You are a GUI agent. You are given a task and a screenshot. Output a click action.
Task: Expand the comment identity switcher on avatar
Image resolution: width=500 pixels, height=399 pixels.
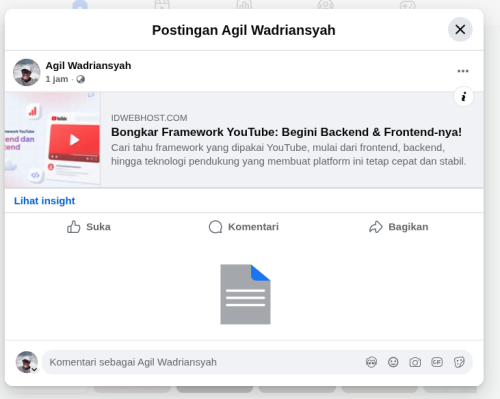34,369
